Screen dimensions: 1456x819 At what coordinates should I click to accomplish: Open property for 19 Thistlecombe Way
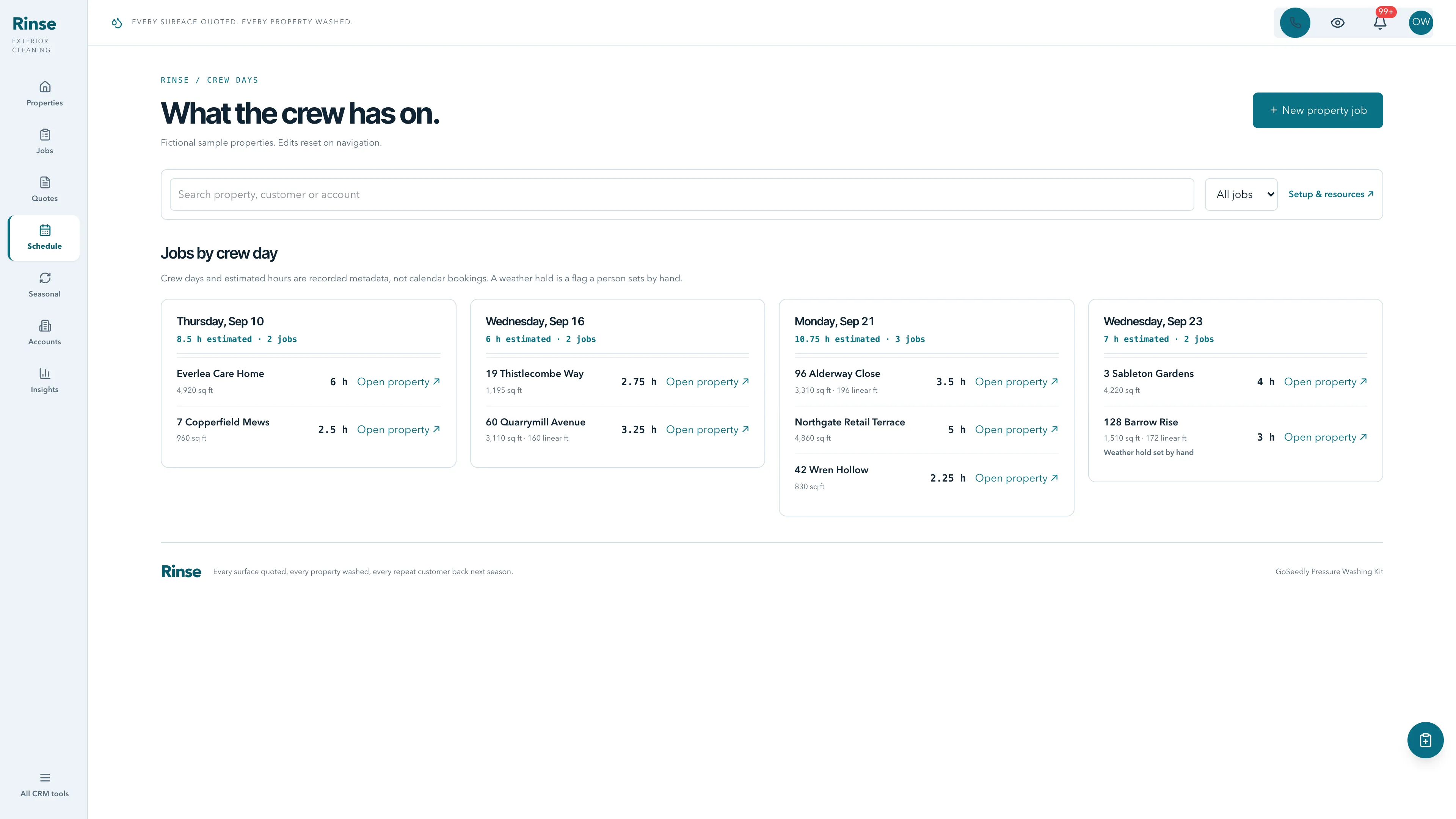point(708,381)
